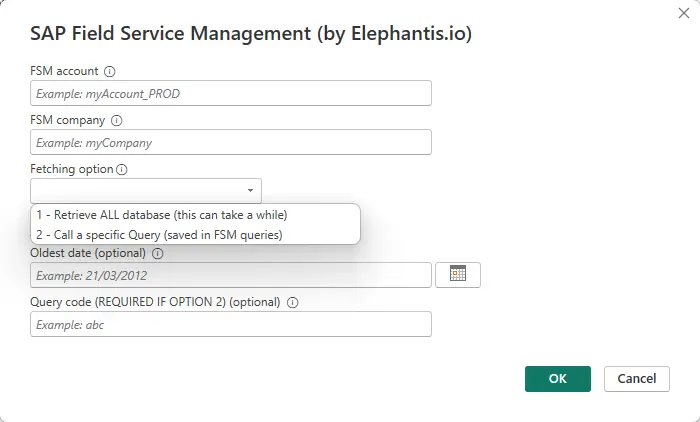The image size is (700, 422).
Task: Click the Fetching option label
Action: click(x=71, y=169)
